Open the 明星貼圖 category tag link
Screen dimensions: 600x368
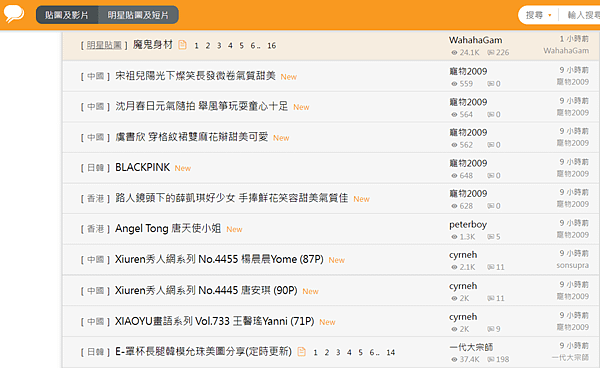104,45
